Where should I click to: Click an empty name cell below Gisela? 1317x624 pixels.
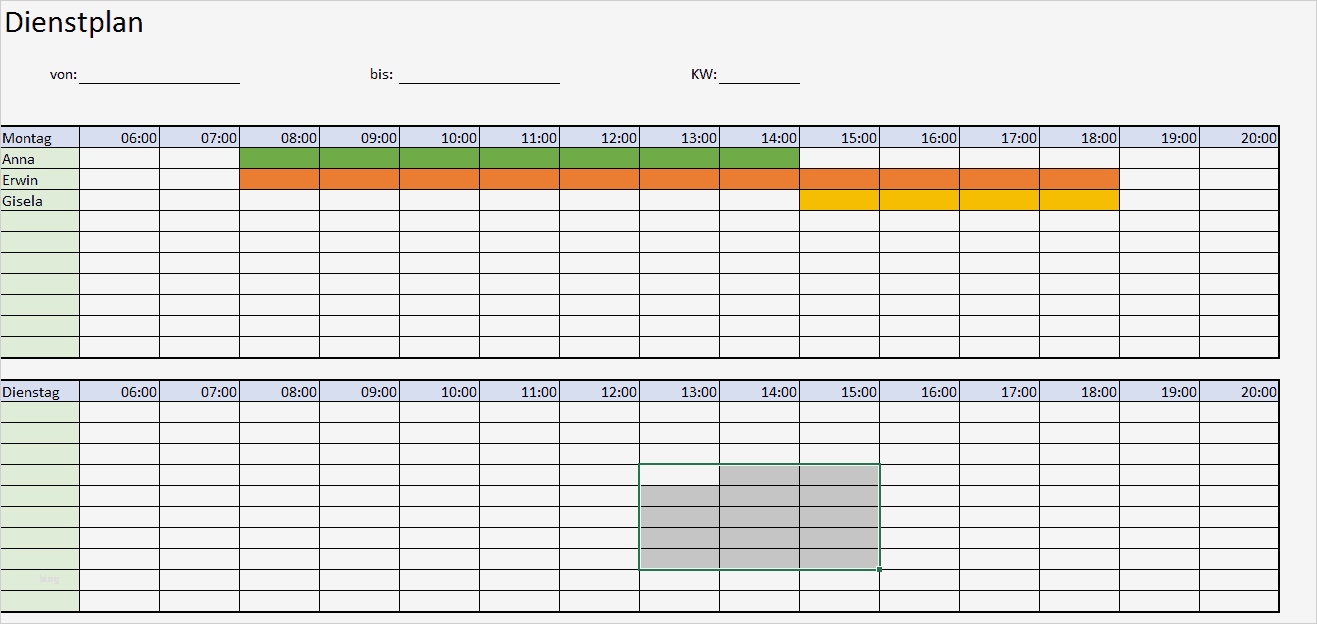coord(39,221)
